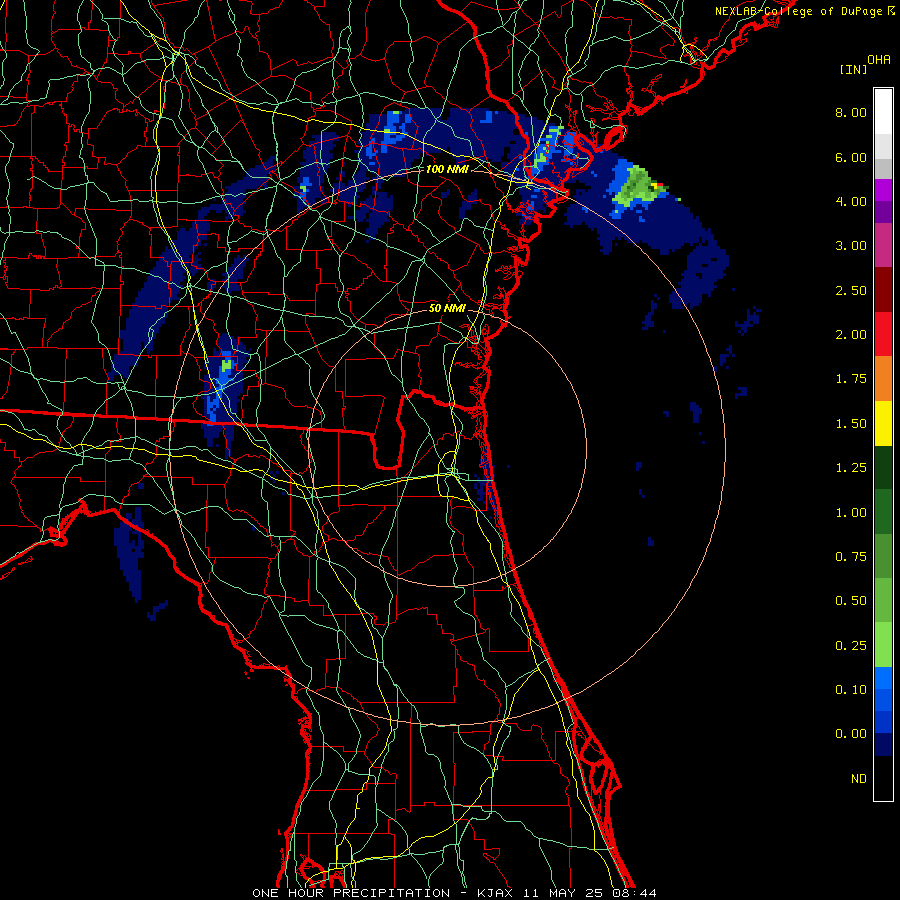Select the 4.00 legend value
Viewport: 900px width, 900px height.
tap(851, 201)
